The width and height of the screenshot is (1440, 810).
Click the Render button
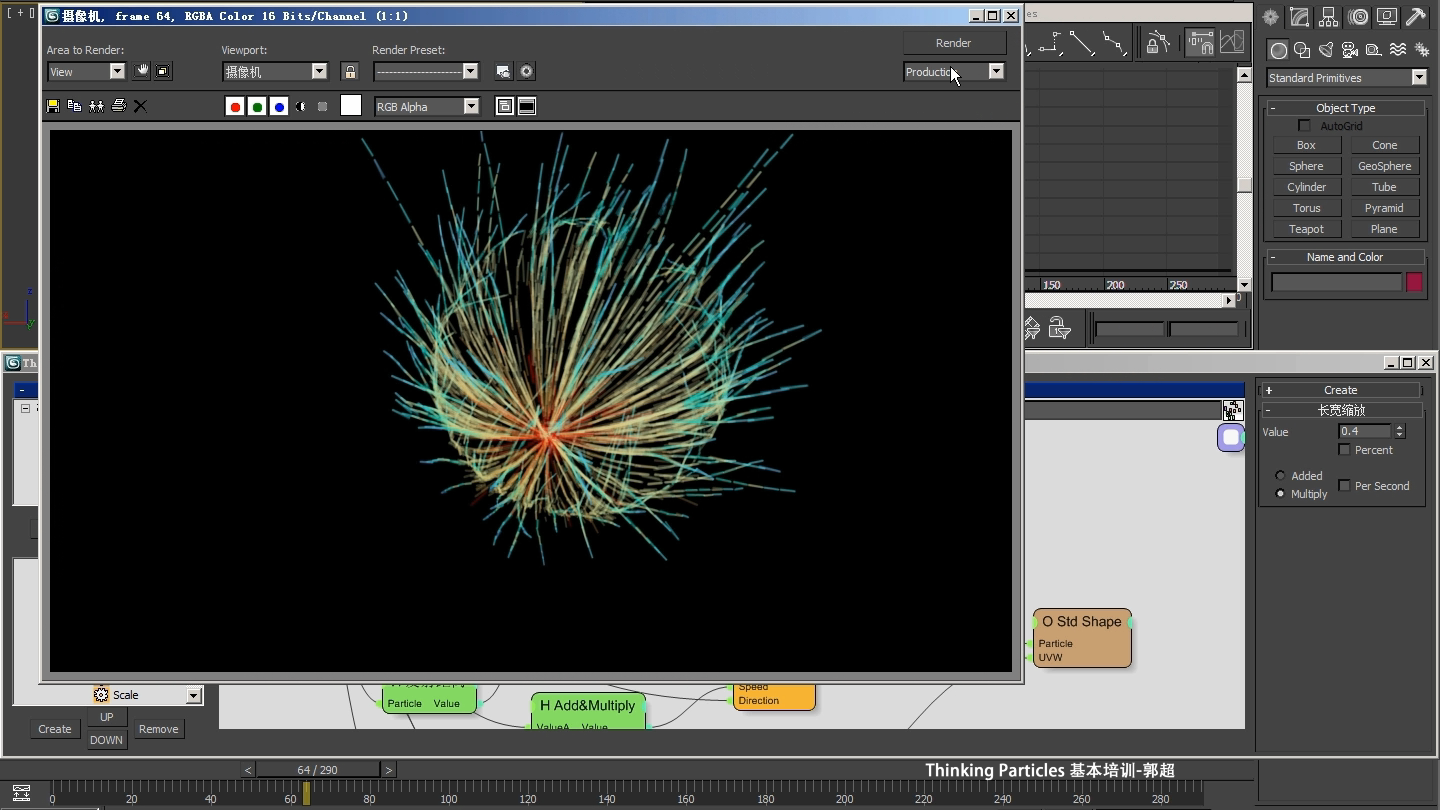[x=954, y=43]
